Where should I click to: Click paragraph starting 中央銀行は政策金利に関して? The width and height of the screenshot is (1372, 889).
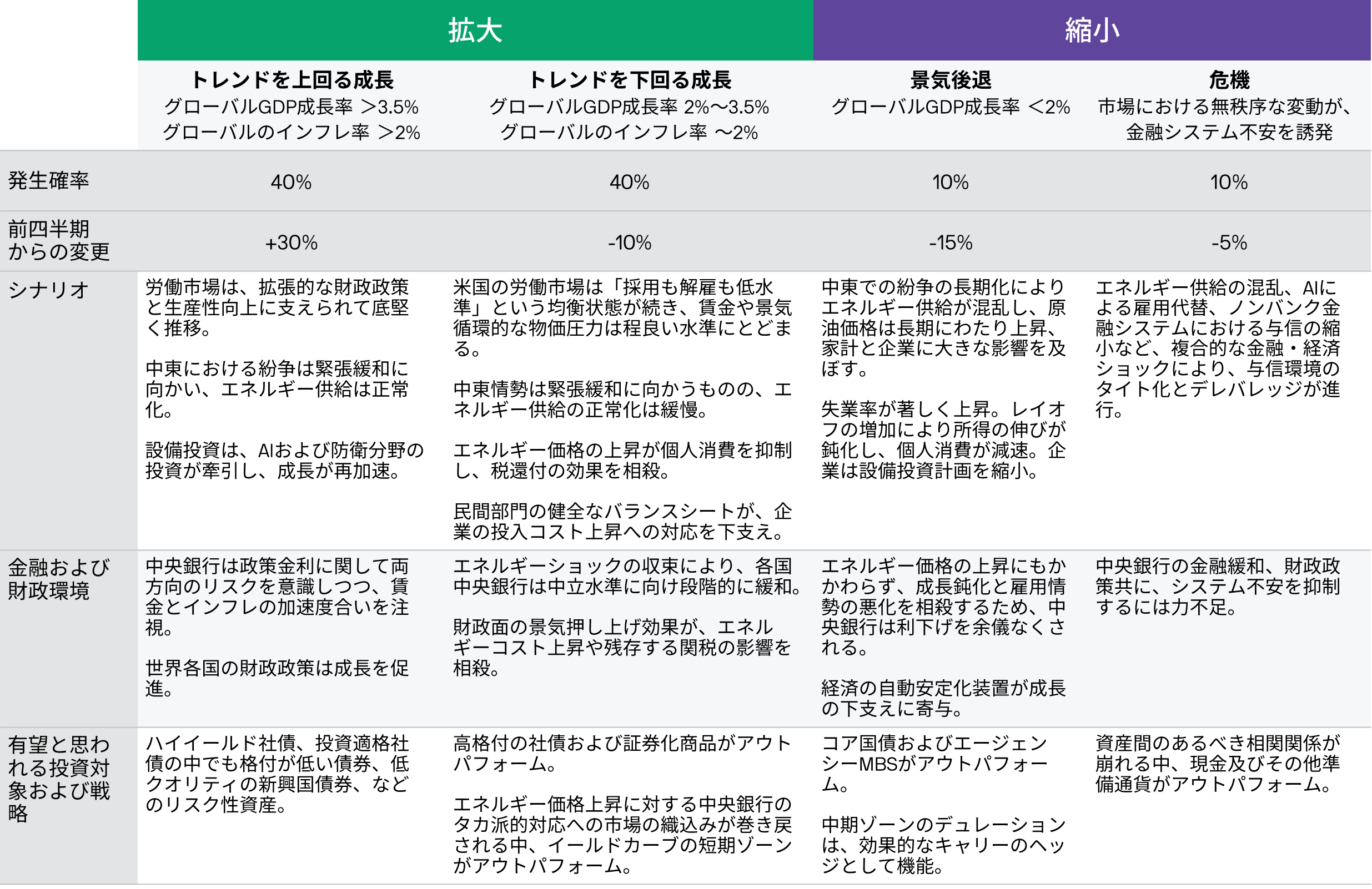coord(277,597)
